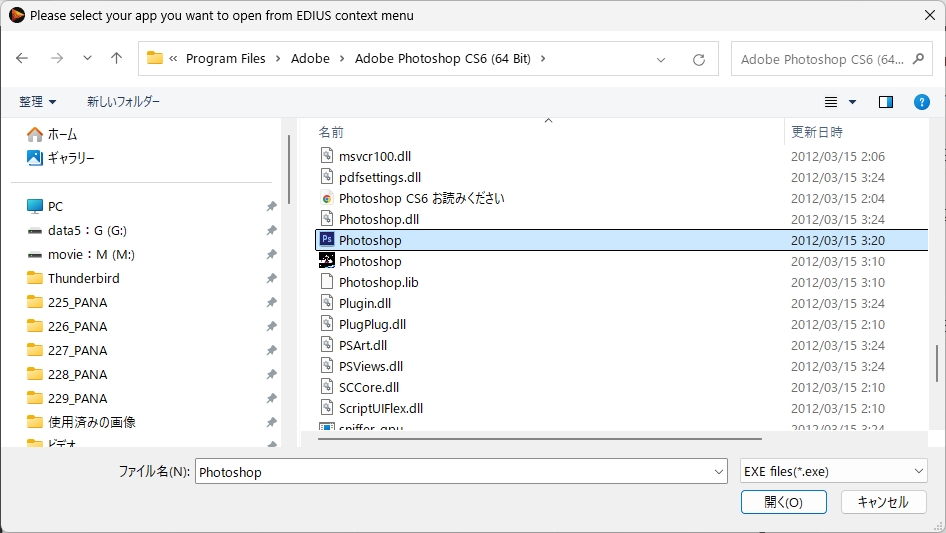Open the 228_PANA folder in sidebar
The image size is (946, 533).
(77, 374)
